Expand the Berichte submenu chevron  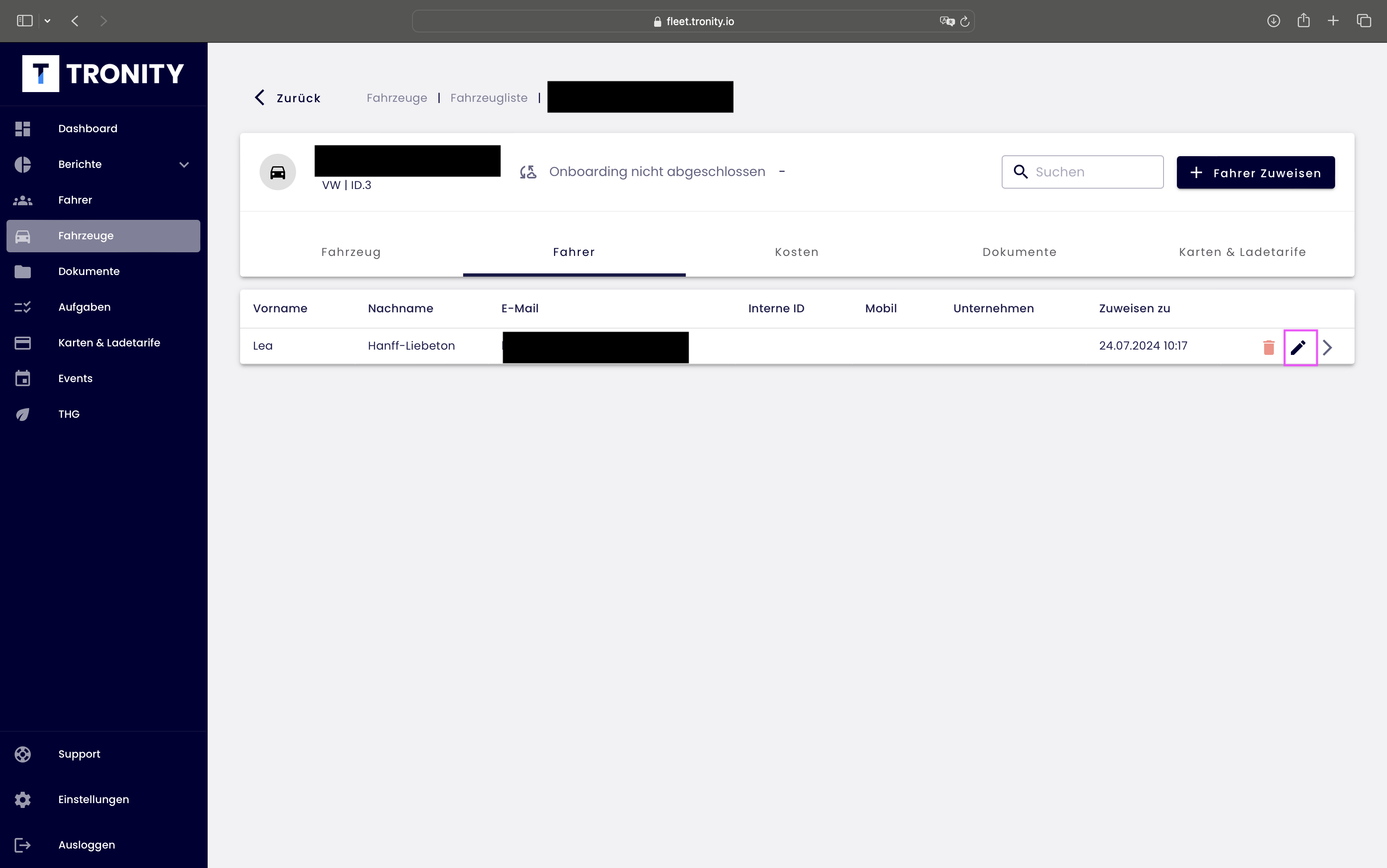tap(184, 165)
